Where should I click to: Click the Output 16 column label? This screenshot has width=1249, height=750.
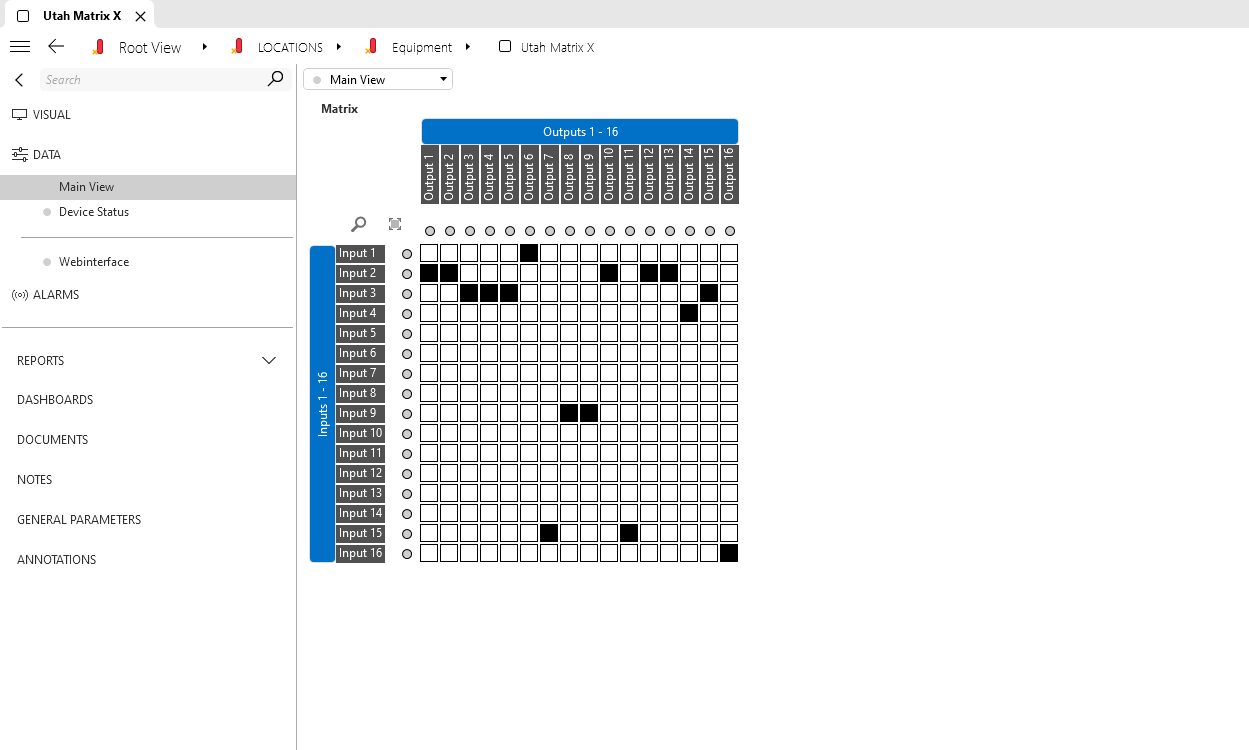pyautogui.click(x=729, y=174)
